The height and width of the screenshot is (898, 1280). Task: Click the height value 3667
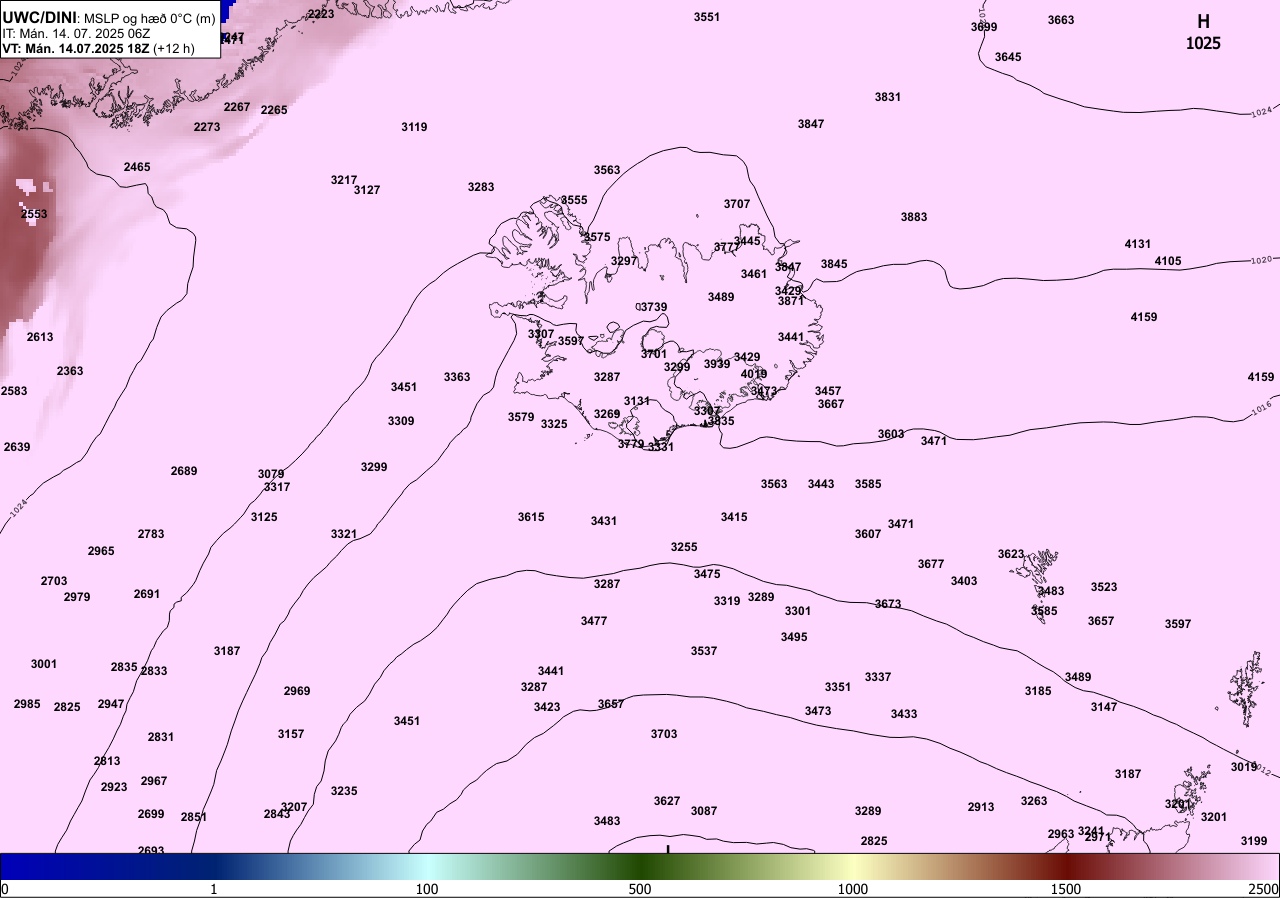831,404
